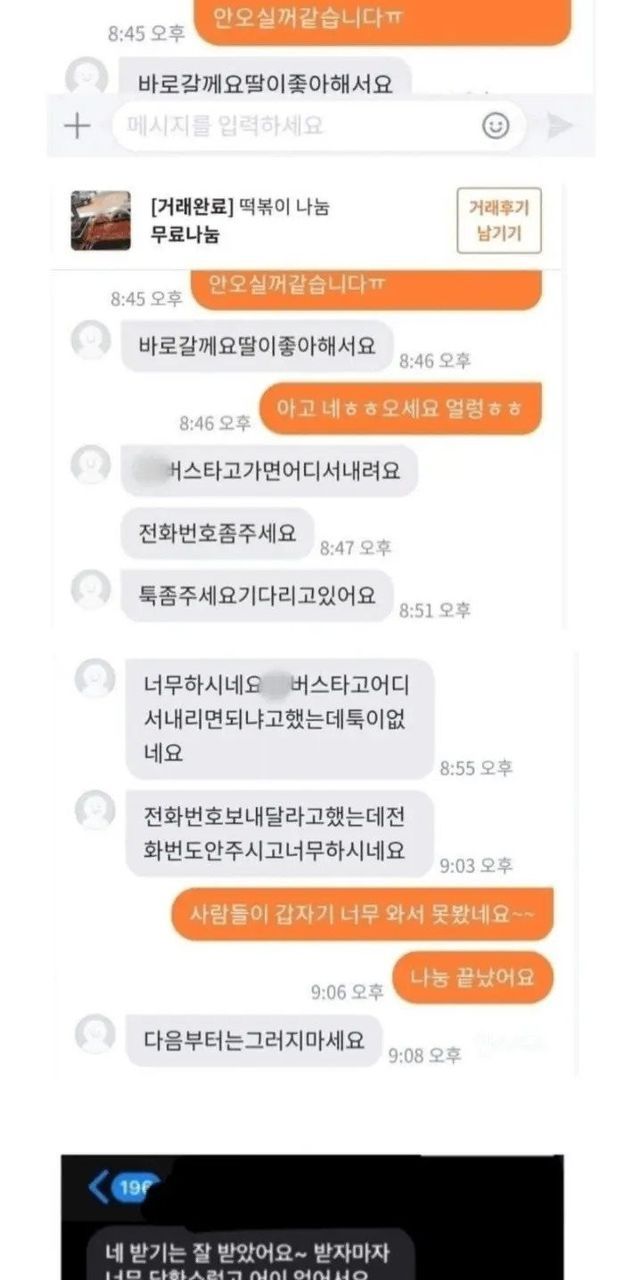Tap avatar beside 다음부터는그러지마세요 message
The image size is (640, 1280).
tap(95, 1033)
